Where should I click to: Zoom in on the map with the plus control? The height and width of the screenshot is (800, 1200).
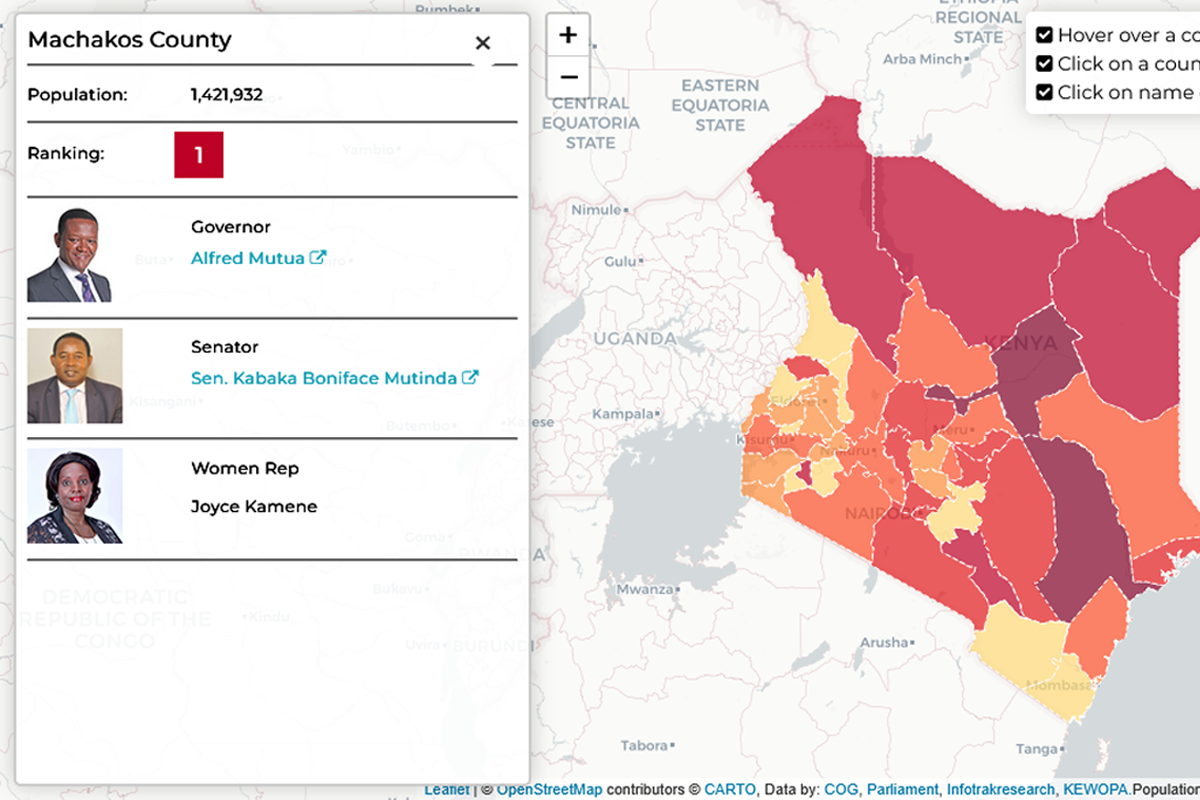(x=568, y=34)
